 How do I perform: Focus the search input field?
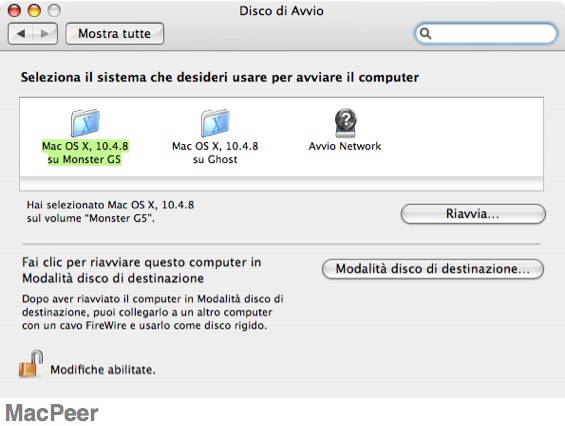(x=486, y=34)
